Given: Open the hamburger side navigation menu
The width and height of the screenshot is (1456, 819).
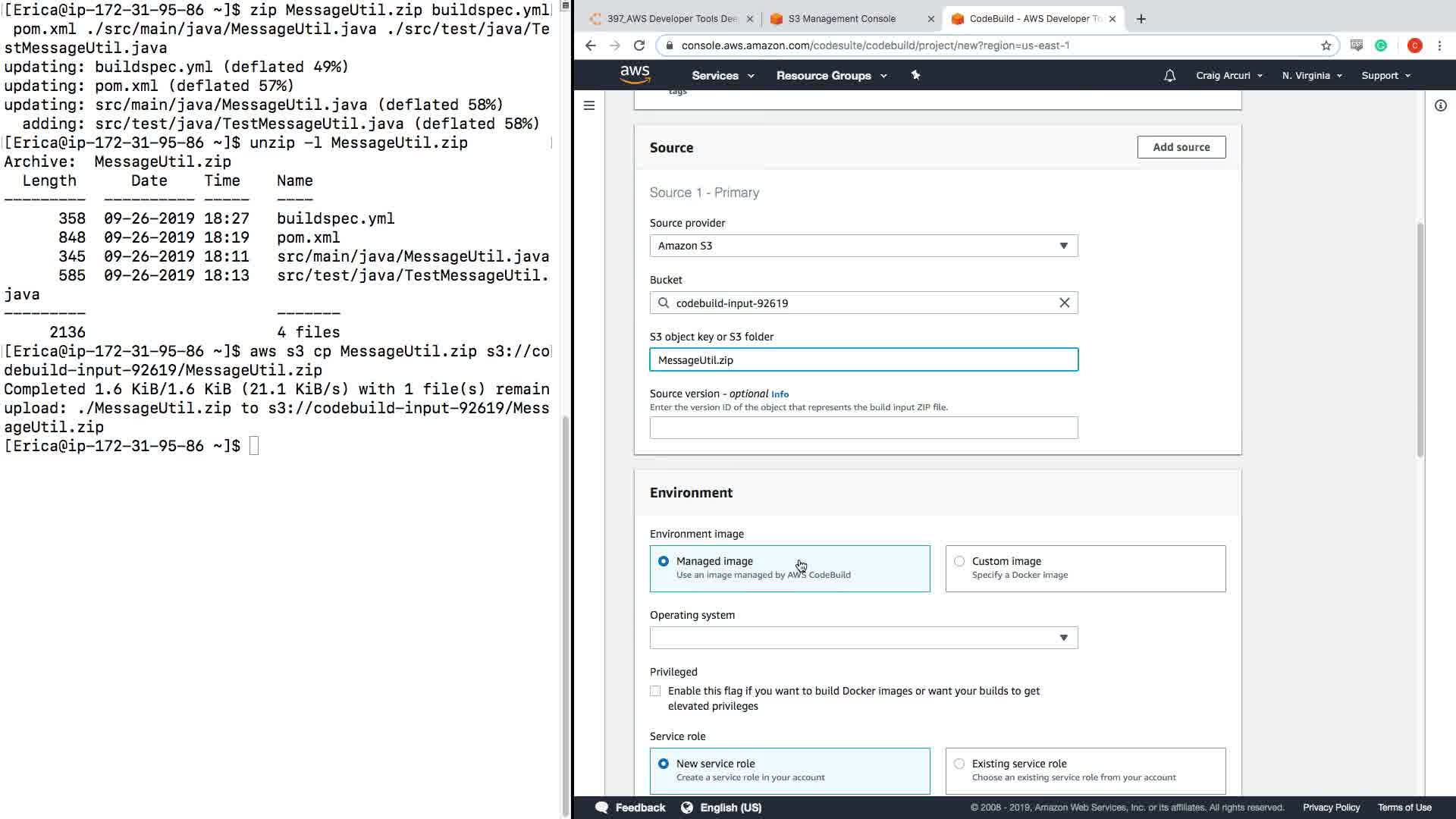Looking at the screenshot, I should [x=589, y=105].
